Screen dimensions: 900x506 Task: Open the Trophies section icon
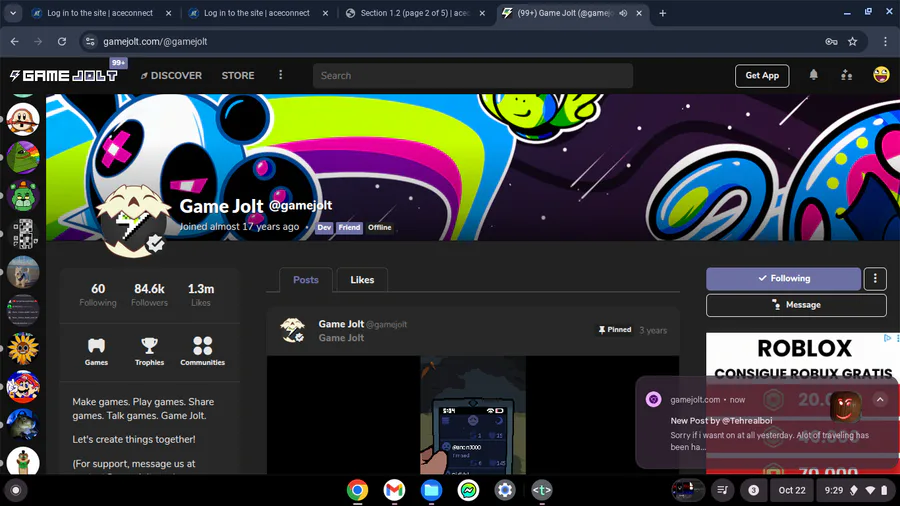tap(149, 351)
